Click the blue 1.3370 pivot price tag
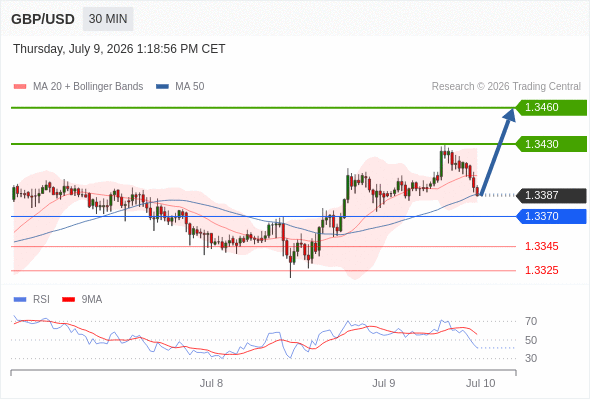The height and width of the screenshot is (400, 590). 551,216
